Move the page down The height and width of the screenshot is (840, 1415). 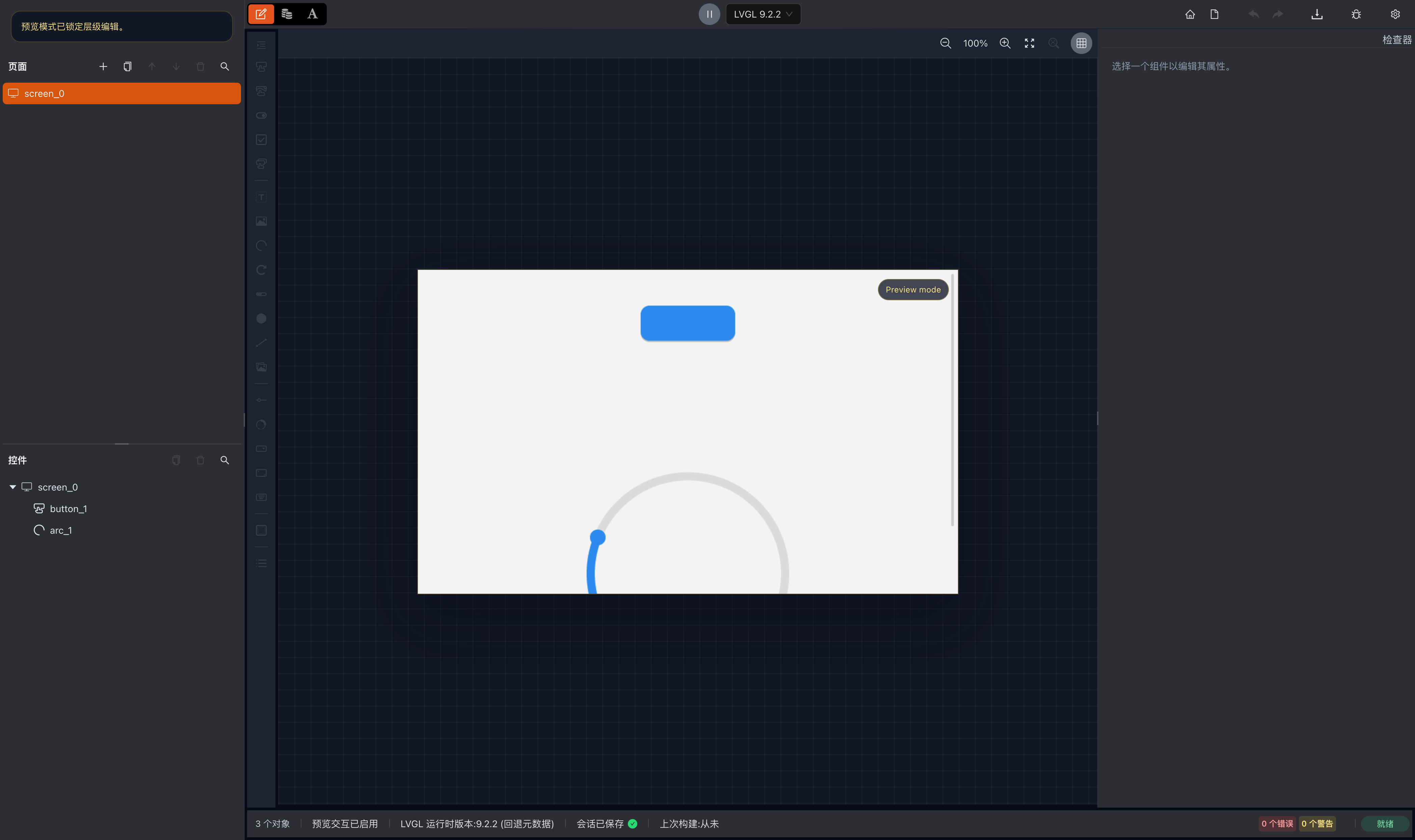176,67
